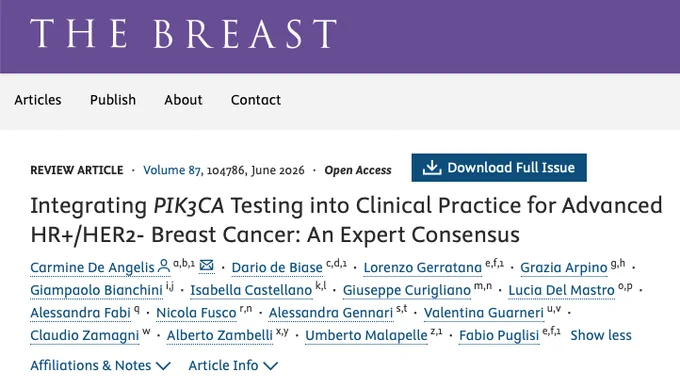Collapse author list with Show less
This screenshot has width=680, height=388.
(601, 335)
